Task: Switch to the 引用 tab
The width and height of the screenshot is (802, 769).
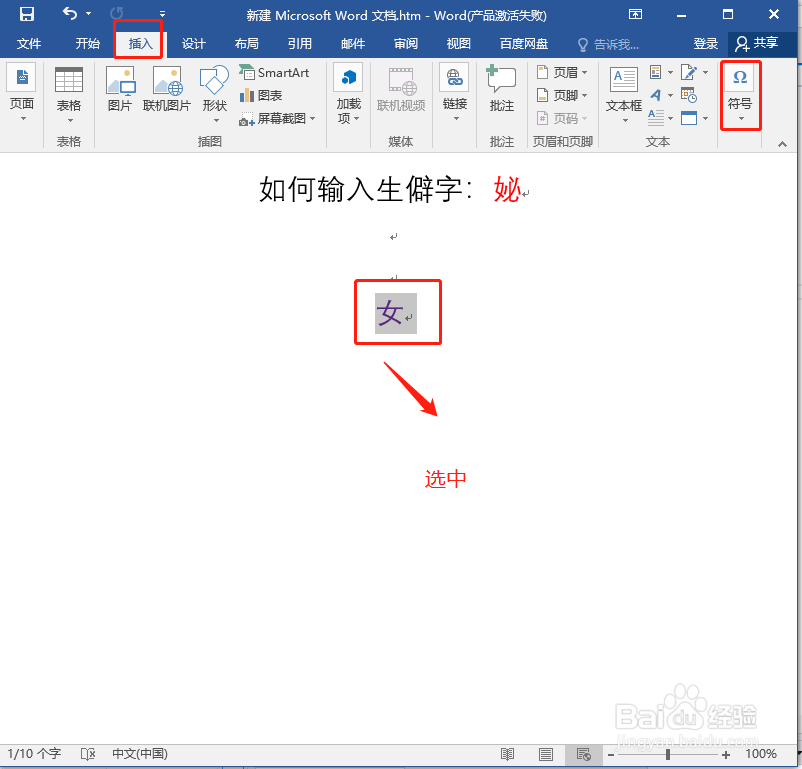Action: point(300,44)
